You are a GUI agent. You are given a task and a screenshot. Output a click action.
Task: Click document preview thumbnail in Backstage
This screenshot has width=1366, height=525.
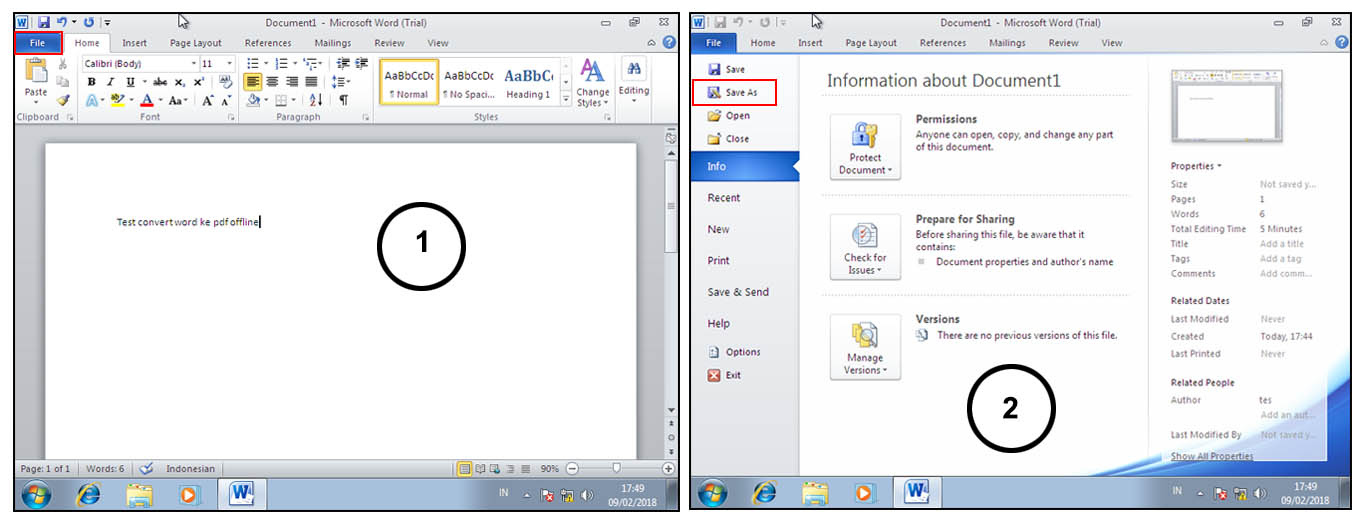pyautogui.click(x=1226, y=107)
